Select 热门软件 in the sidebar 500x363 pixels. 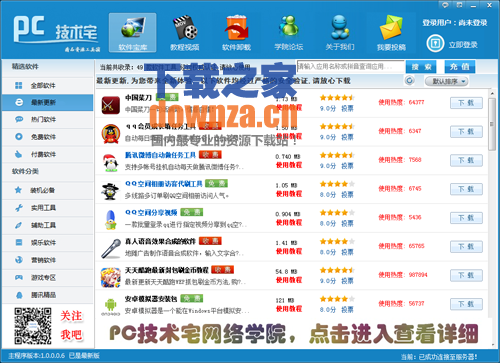click(x=47, y=119)
